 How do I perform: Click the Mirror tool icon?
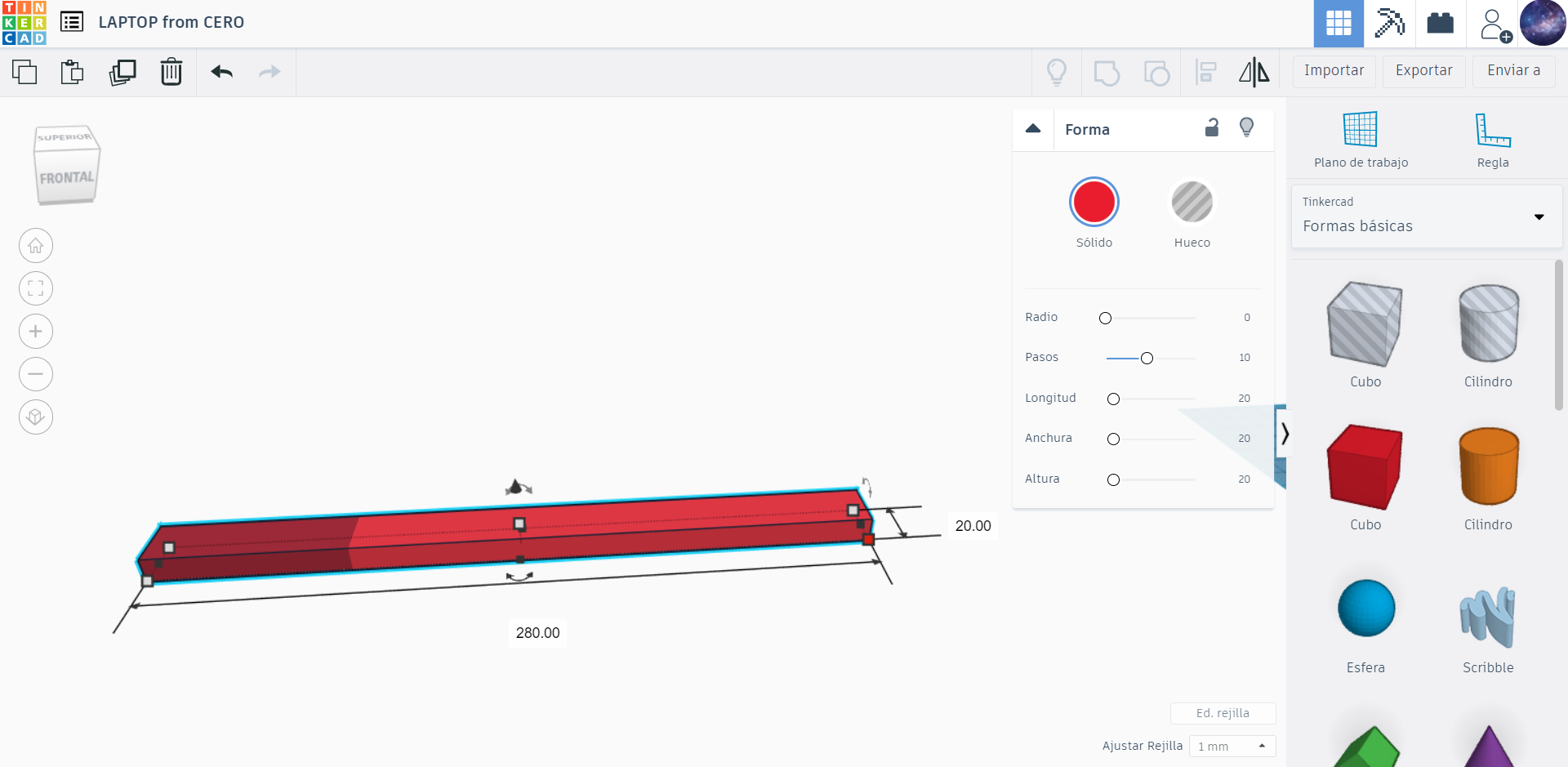[x=1254, y=72]
